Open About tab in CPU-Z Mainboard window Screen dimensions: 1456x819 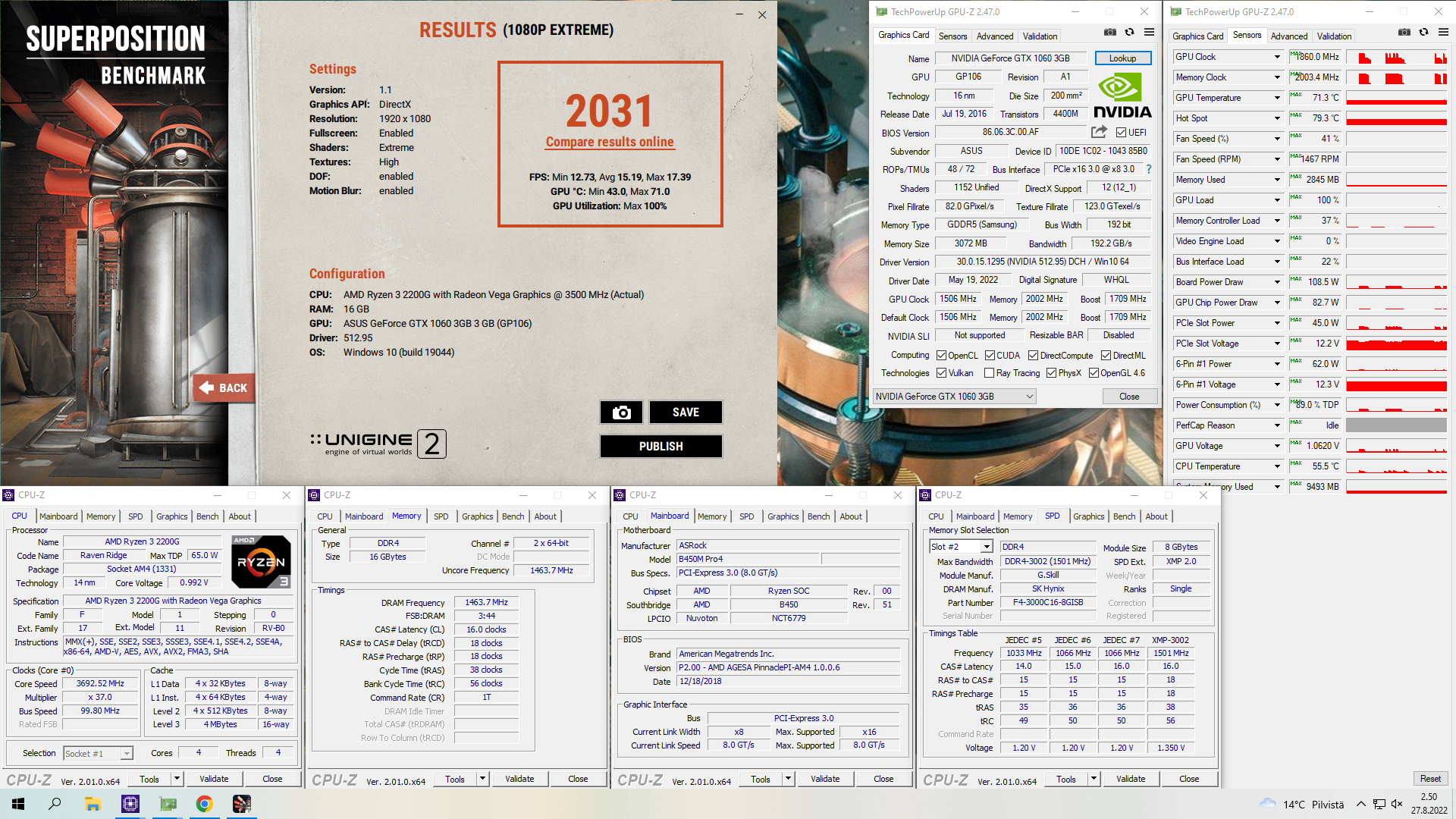851,516
